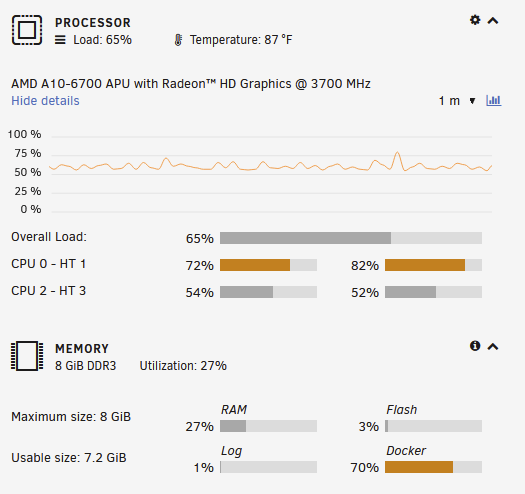The height and width of the screenshot is (494, 525).
Task: Click the PROCESSOR heading
Action: coord(93,23)
